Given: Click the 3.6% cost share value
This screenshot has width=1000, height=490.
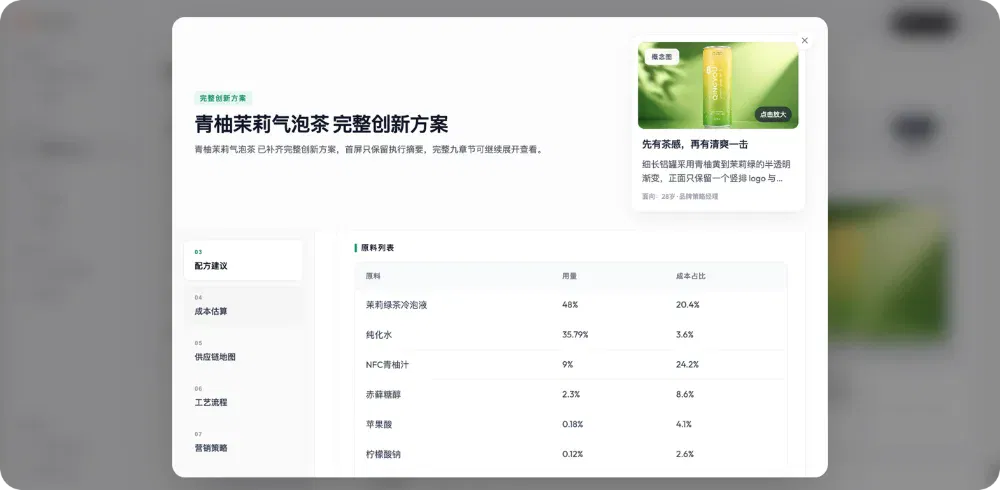Looking at the screenshot, I should coord(685,335).
